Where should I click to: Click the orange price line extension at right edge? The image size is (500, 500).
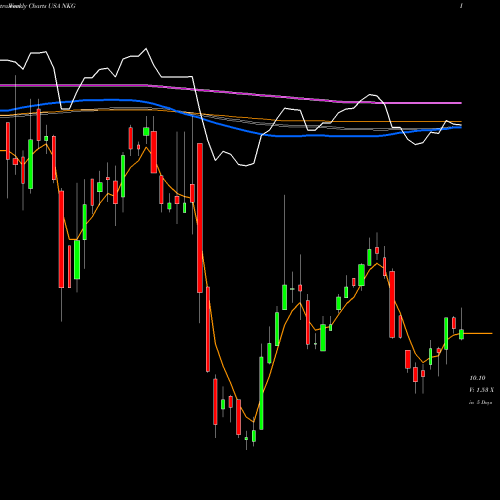point(478,333)
